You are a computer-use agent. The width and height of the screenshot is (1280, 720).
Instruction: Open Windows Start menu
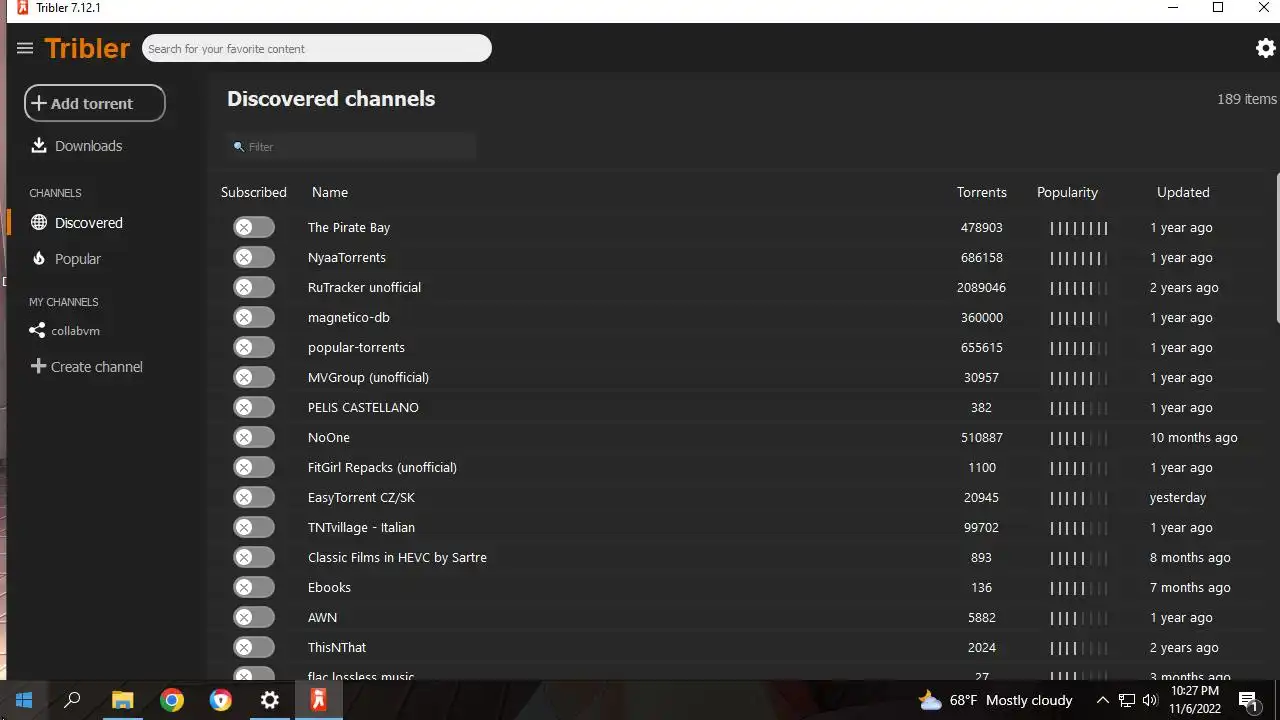click(24, 700)
